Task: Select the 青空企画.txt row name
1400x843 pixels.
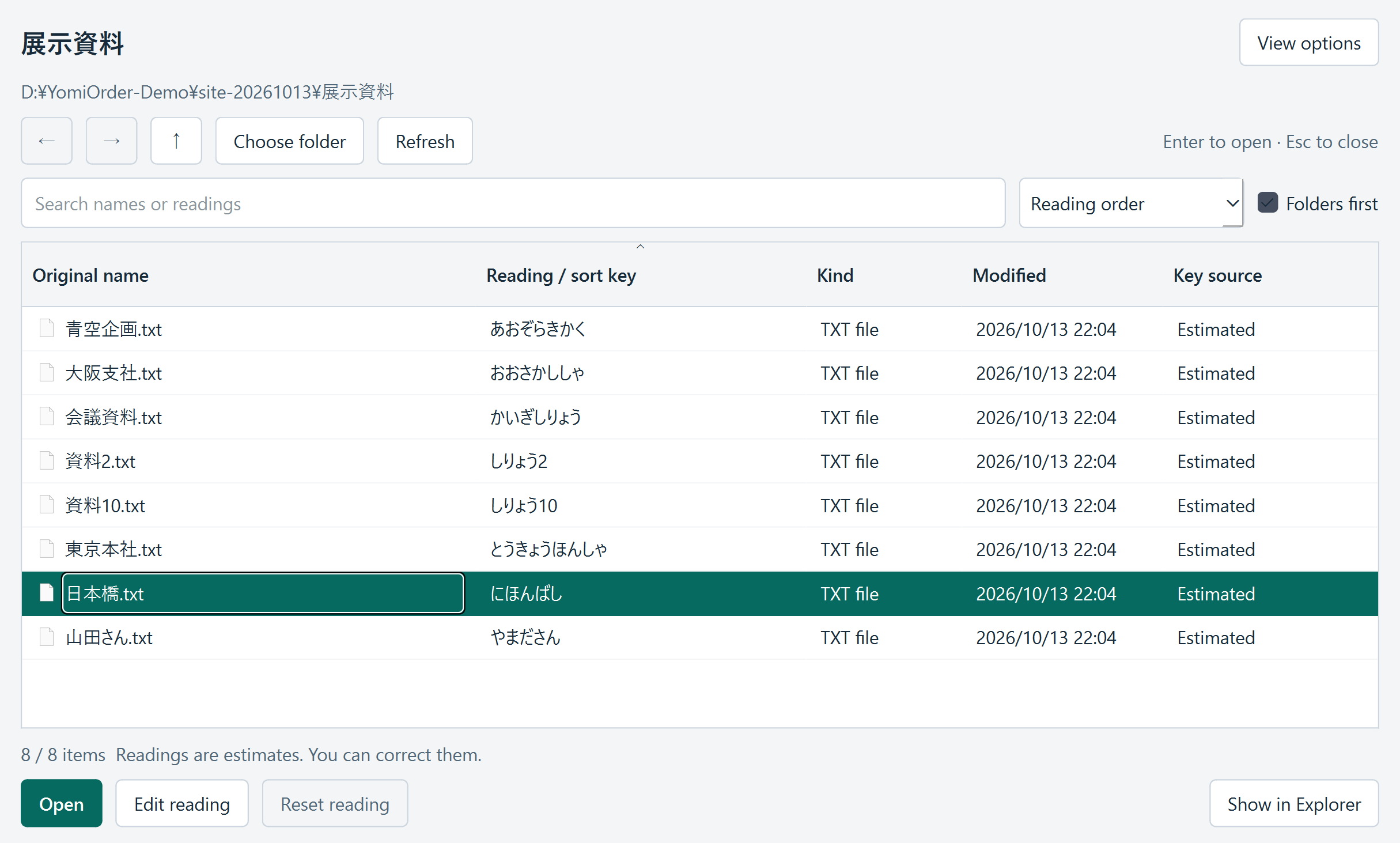Action: pos(113,329)
